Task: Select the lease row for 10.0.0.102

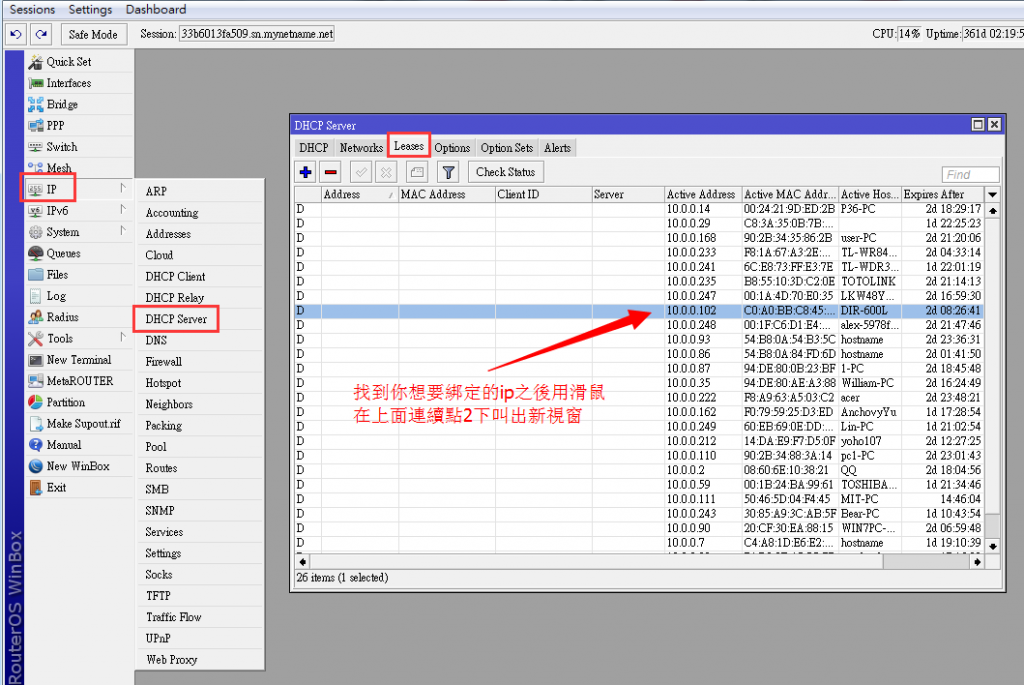Action: [640, 311]
